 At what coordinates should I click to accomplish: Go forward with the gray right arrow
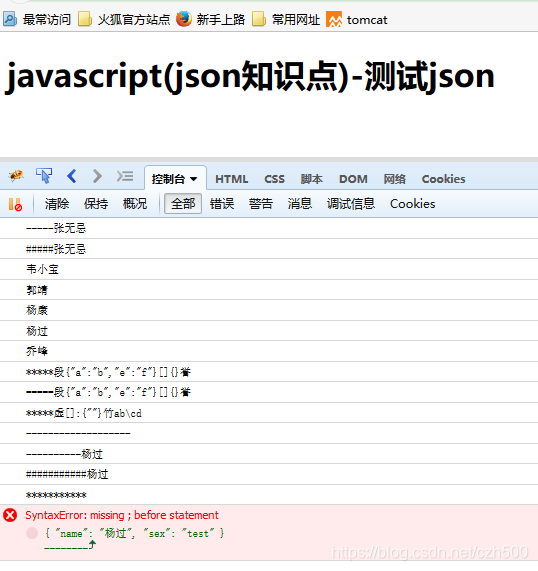[97, 176]
